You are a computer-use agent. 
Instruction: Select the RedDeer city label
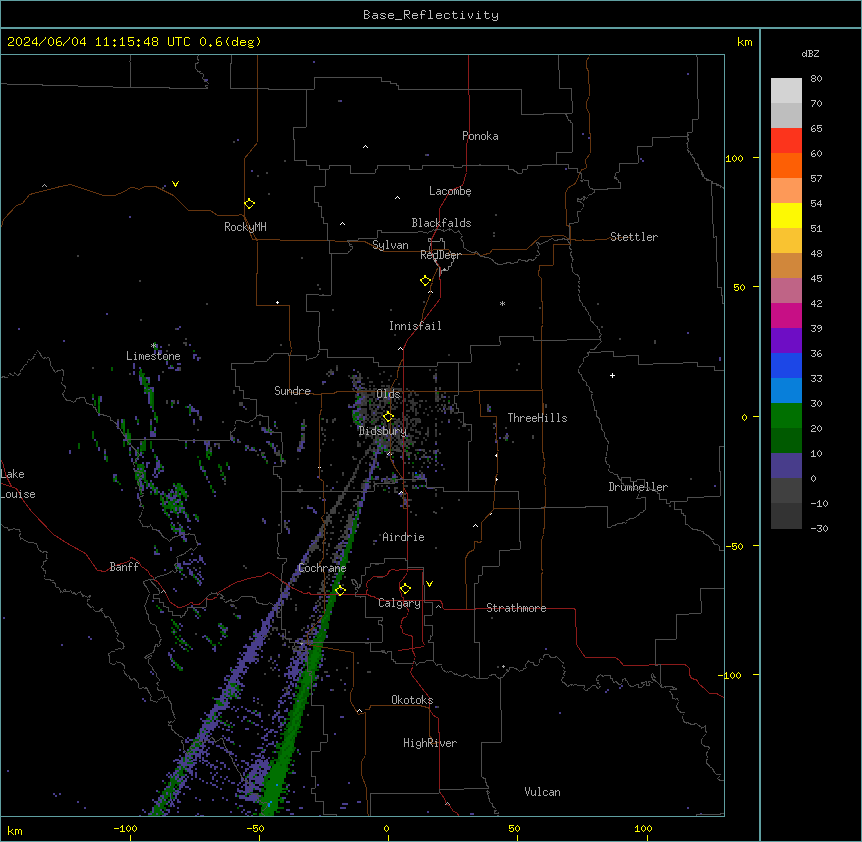coord(440,255)
